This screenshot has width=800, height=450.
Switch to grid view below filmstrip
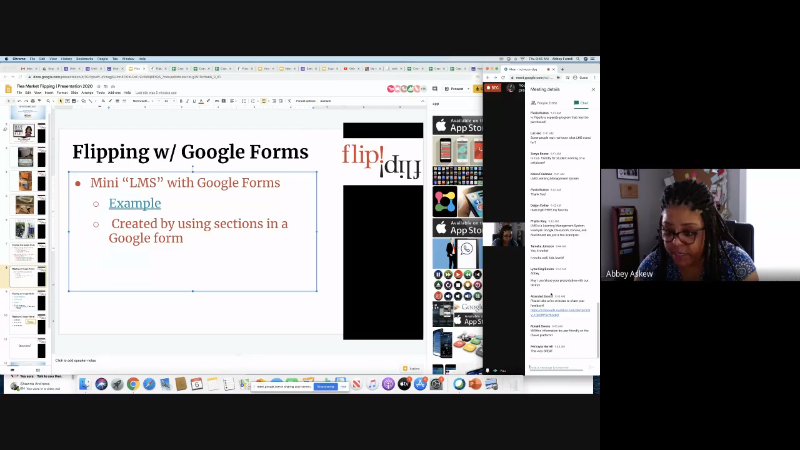(x=38, y=370)
